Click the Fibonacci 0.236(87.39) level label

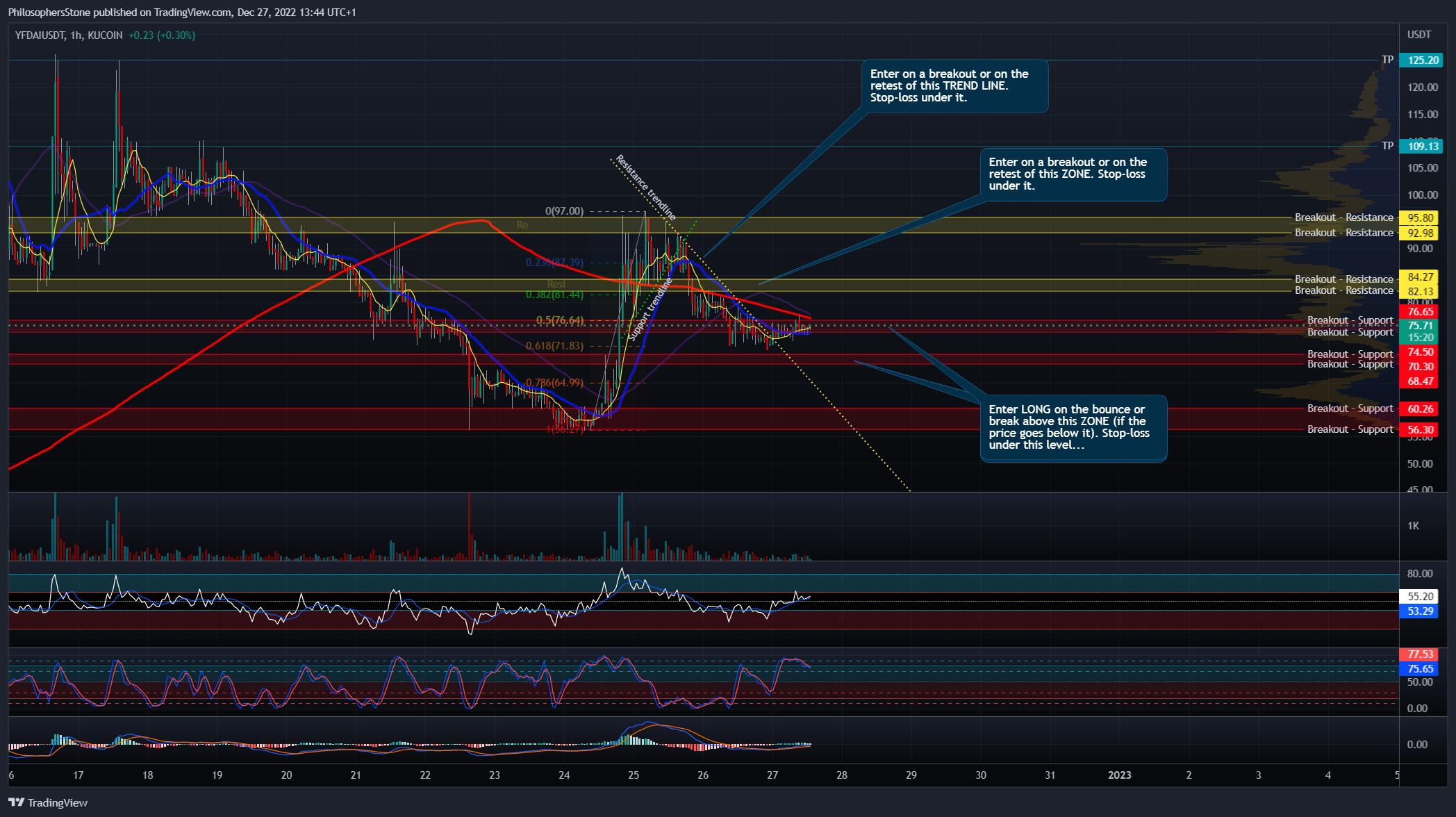(554, 263)
